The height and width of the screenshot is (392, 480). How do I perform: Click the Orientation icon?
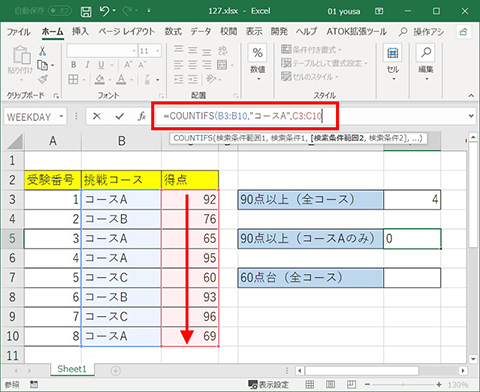(211, 79)
